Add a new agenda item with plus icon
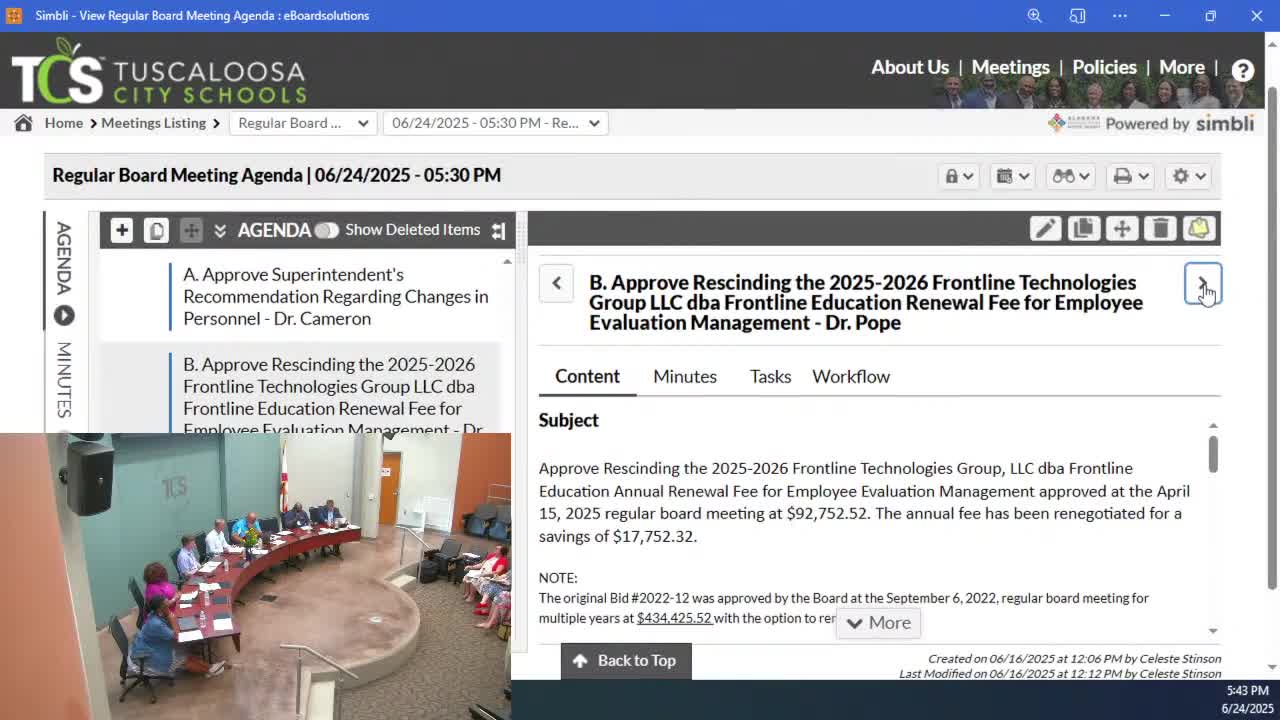The image size is (1280, 720). pyautogui.click(x=122, y=230)
